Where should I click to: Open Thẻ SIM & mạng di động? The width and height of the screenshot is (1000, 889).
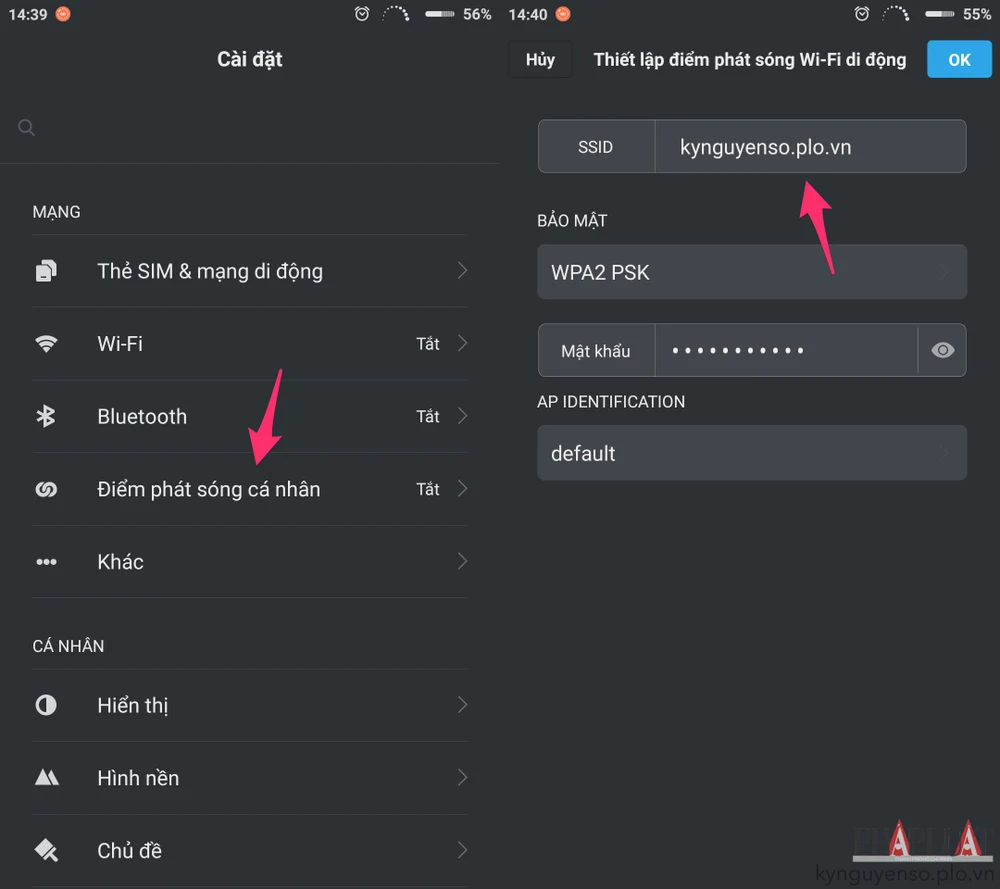210,271
